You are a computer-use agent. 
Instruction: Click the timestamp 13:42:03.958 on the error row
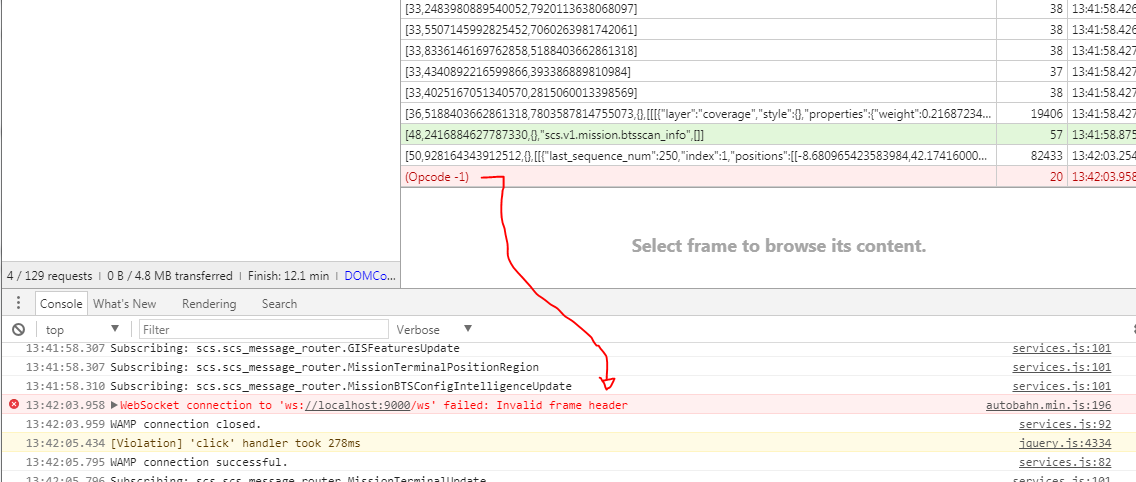pos(65,405)
